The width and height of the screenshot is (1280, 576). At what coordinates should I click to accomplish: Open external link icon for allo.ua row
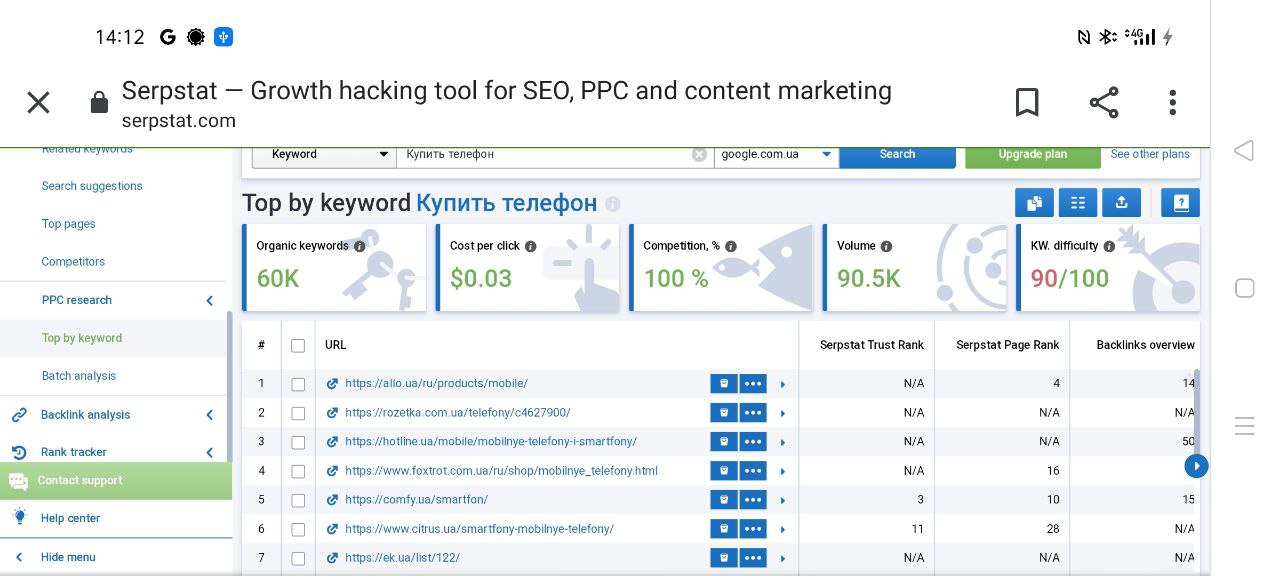(x=332, y=384)
